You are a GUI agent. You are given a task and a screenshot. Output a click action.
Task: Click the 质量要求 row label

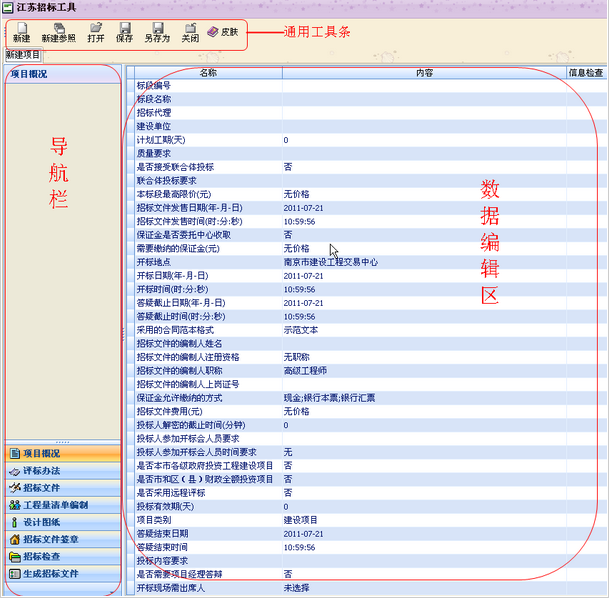tap(154, 154)
